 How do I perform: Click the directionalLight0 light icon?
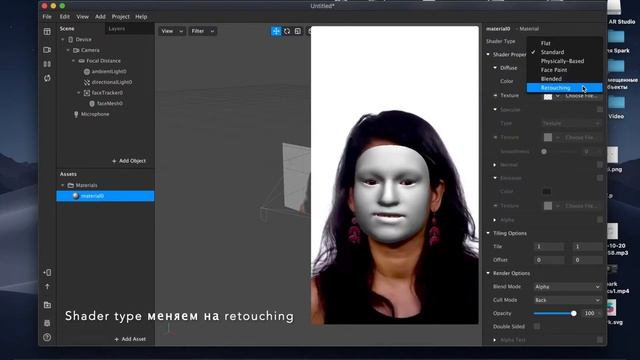click(87, 82)
